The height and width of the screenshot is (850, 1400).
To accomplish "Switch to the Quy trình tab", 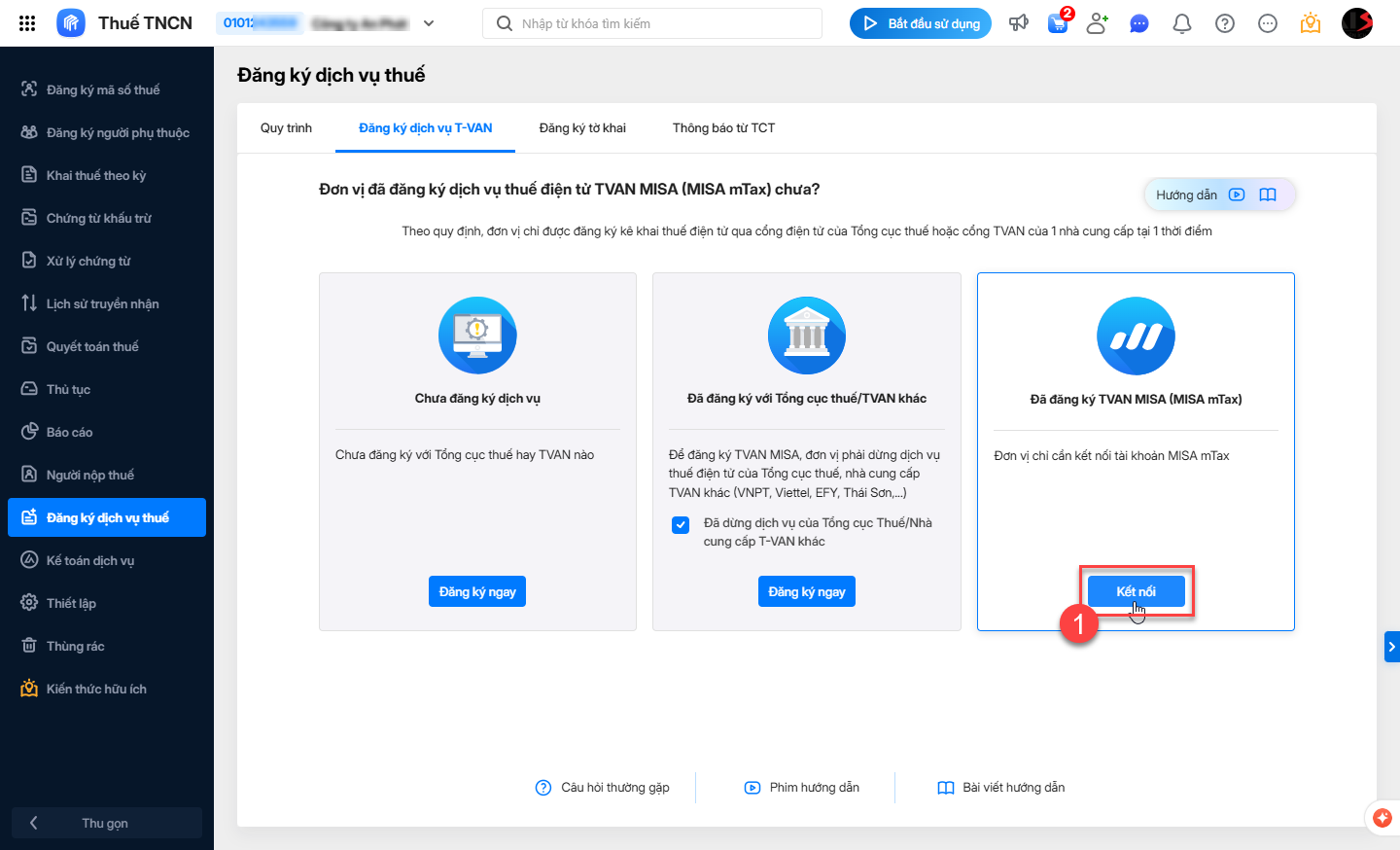I will pyautogui.click(x=286, y=128).
